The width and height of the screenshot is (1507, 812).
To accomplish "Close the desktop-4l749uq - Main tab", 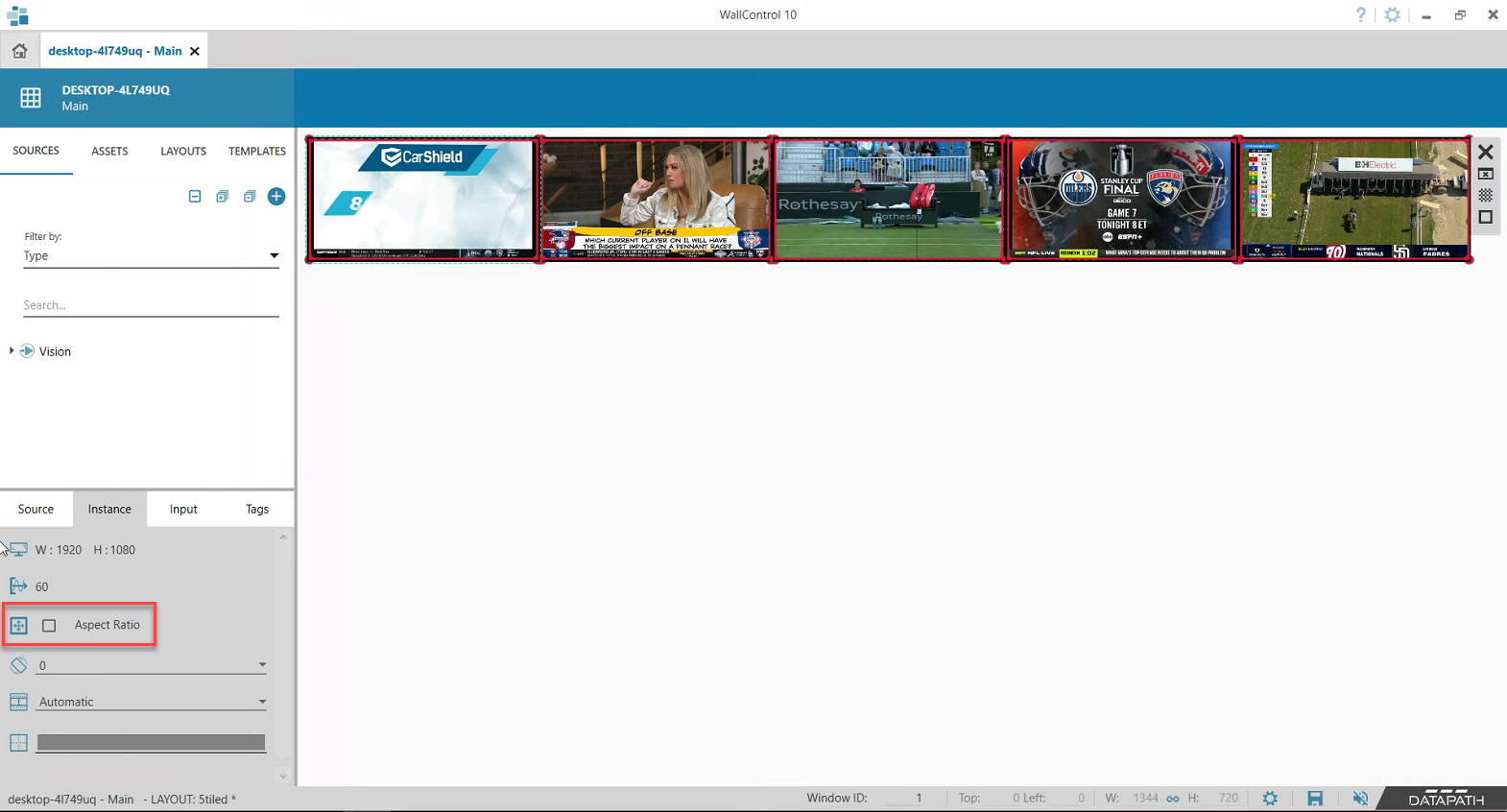I will pyautogui.click(x=195, y=51).
